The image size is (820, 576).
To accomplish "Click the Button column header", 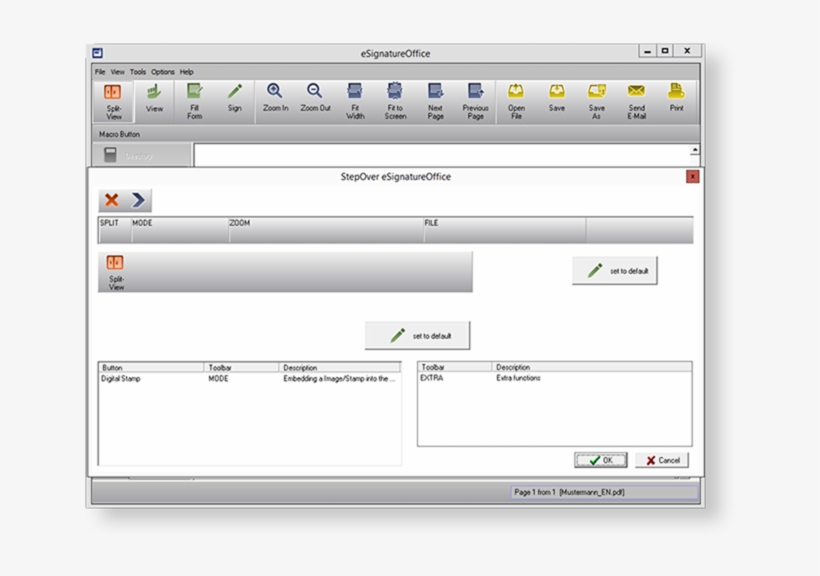I will (151, 367).
